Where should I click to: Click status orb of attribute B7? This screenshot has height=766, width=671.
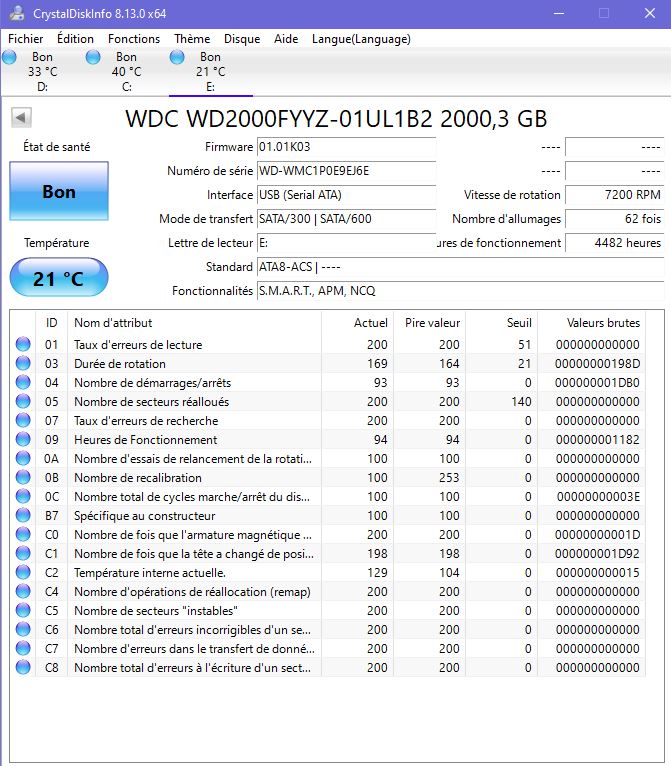pos(23,516)
